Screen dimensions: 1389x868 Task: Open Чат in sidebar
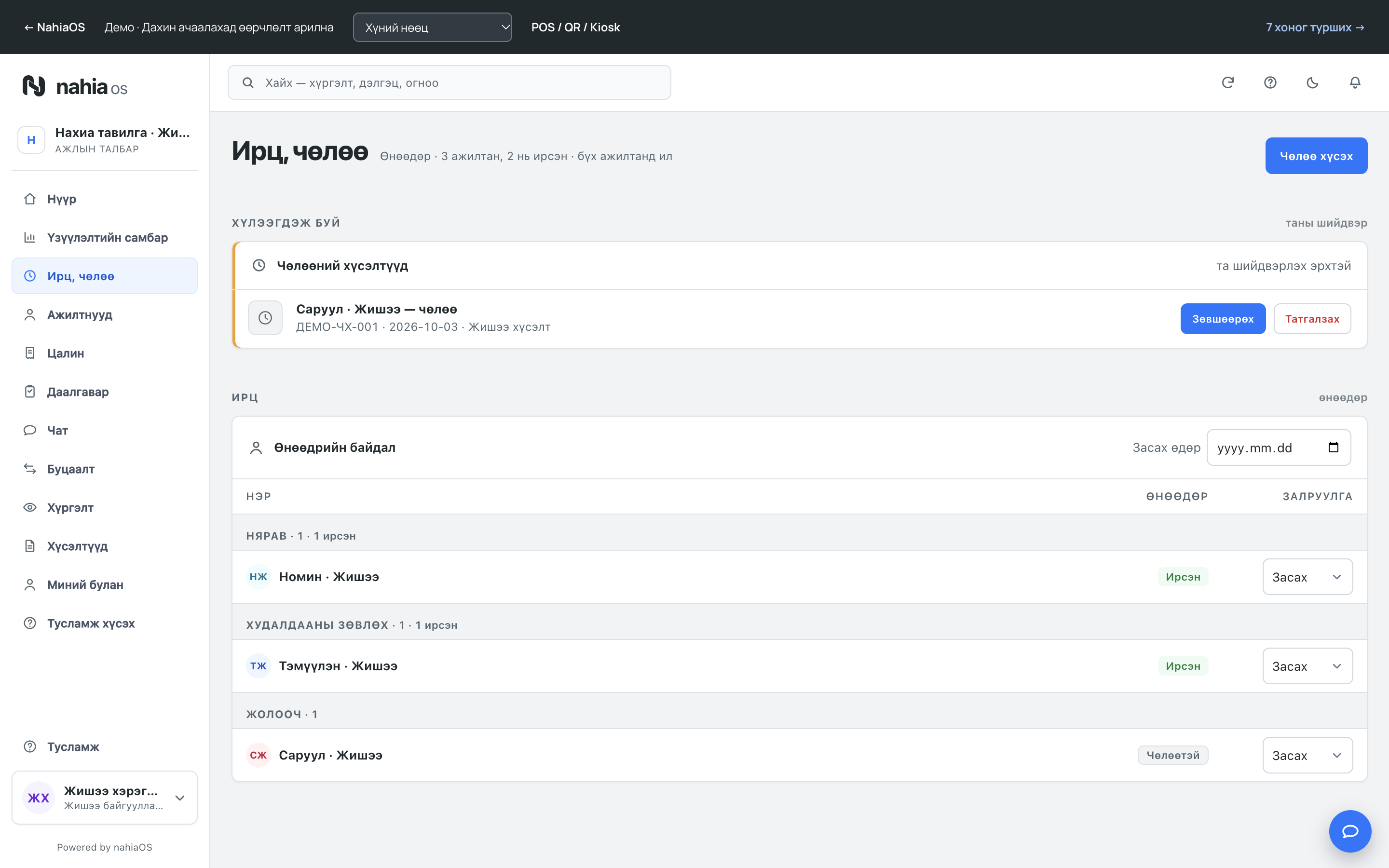tap(105, 430)
